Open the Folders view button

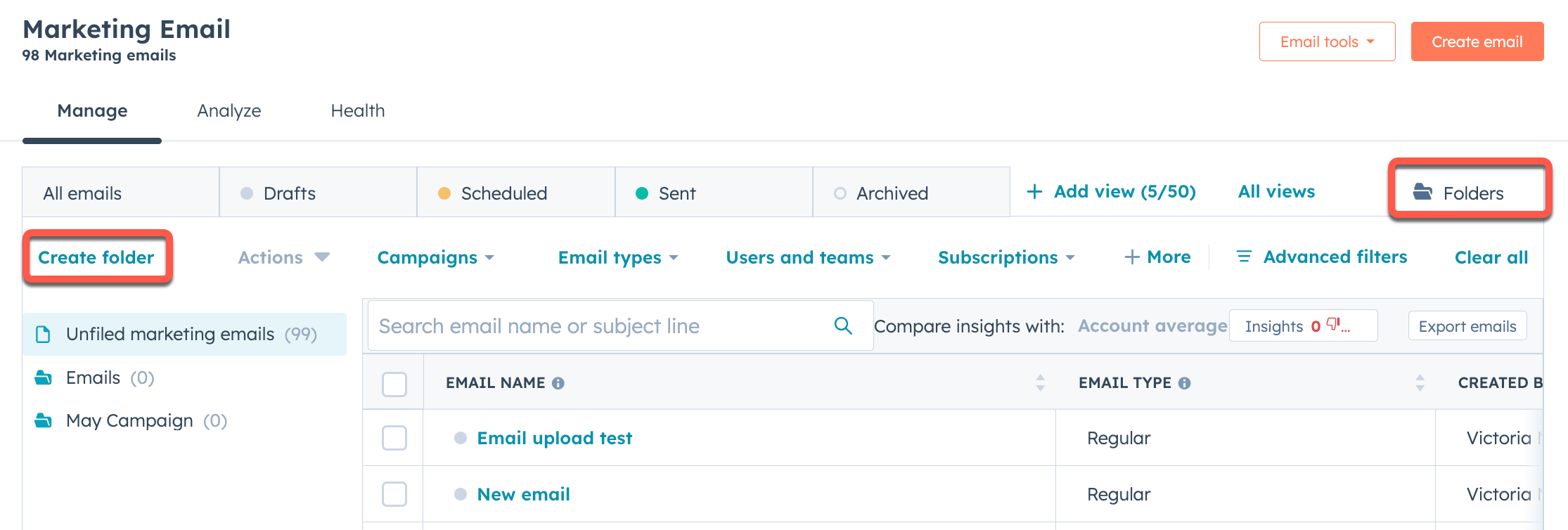1470,193
